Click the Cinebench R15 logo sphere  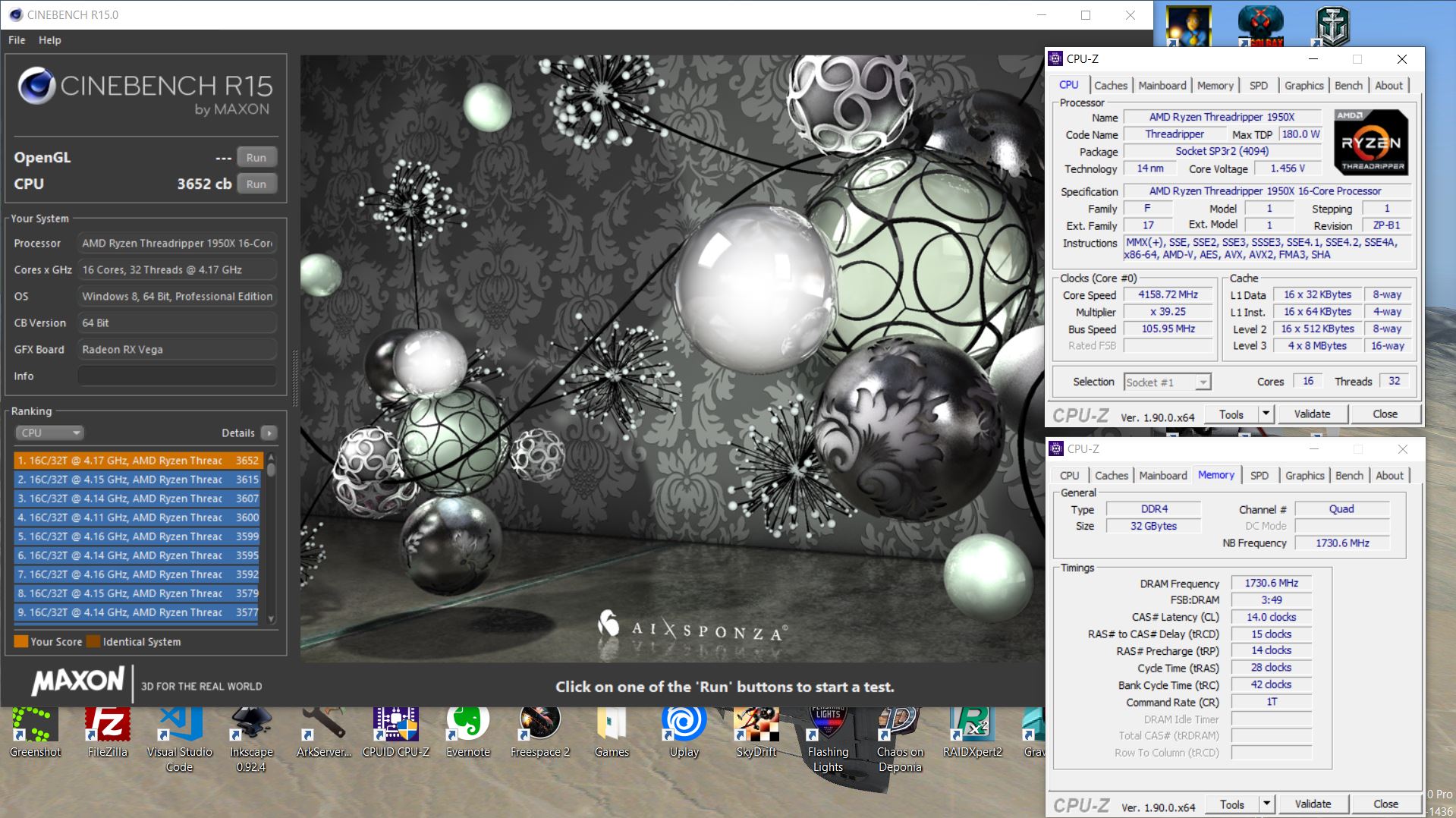36,85
